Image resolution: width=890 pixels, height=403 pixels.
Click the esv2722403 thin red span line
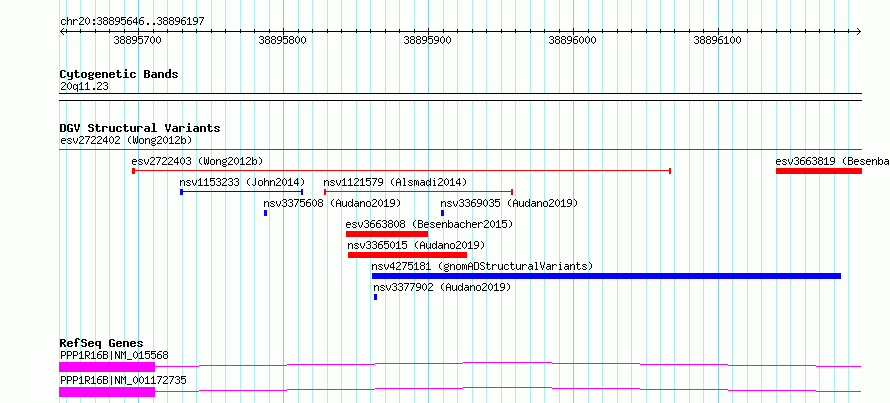(x=401, y=171)
